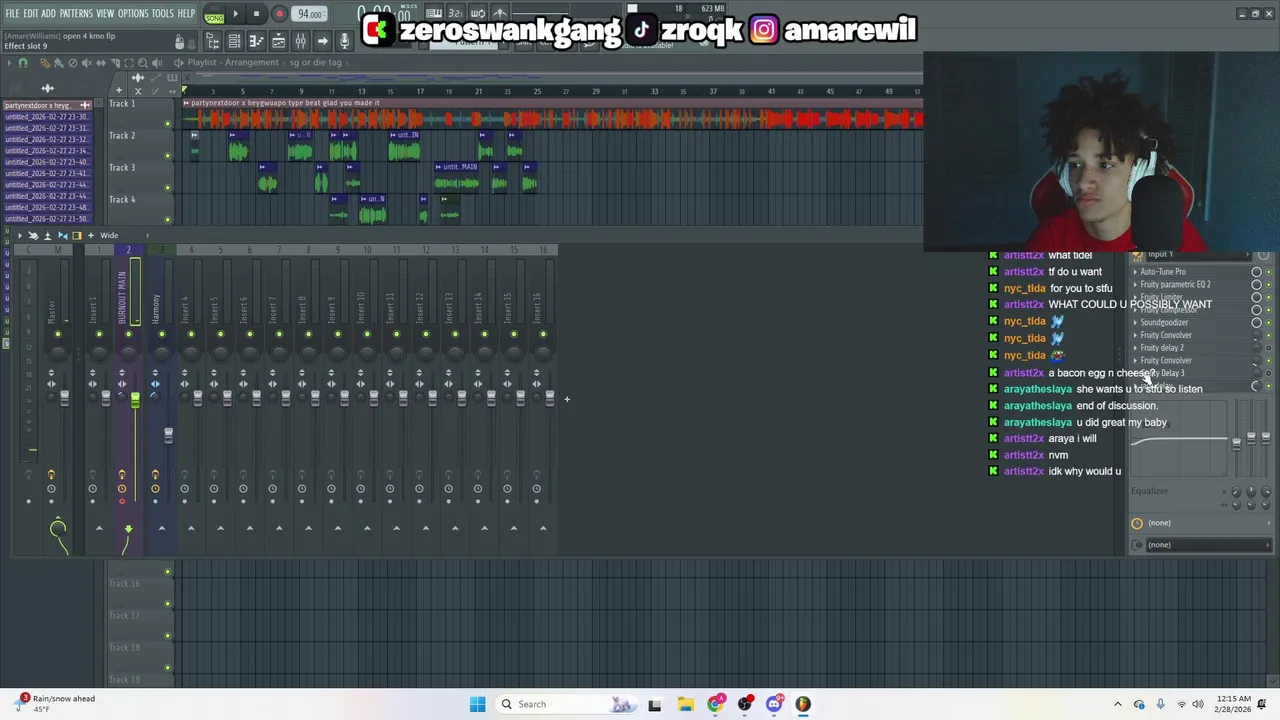Image resolution: width=1280 pixels, height=720 pixels.
Task: Select the playlist Select tool
Action: click(x=129, y=62)
